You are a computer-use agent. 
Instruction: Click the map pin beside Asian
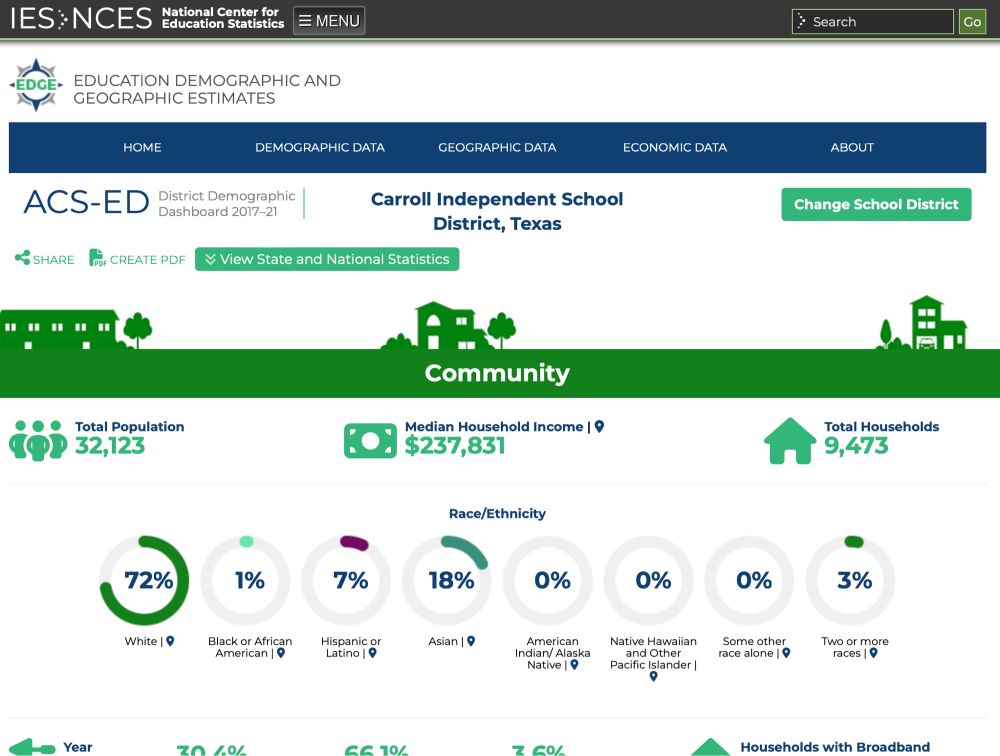[x=470, y=641]
